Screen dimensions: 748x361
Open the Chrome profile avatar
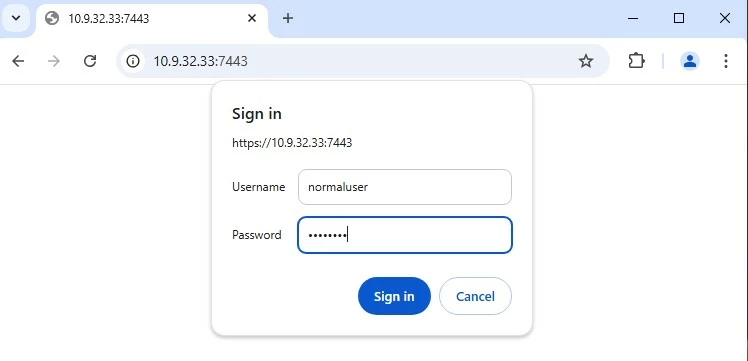[689, 61]
